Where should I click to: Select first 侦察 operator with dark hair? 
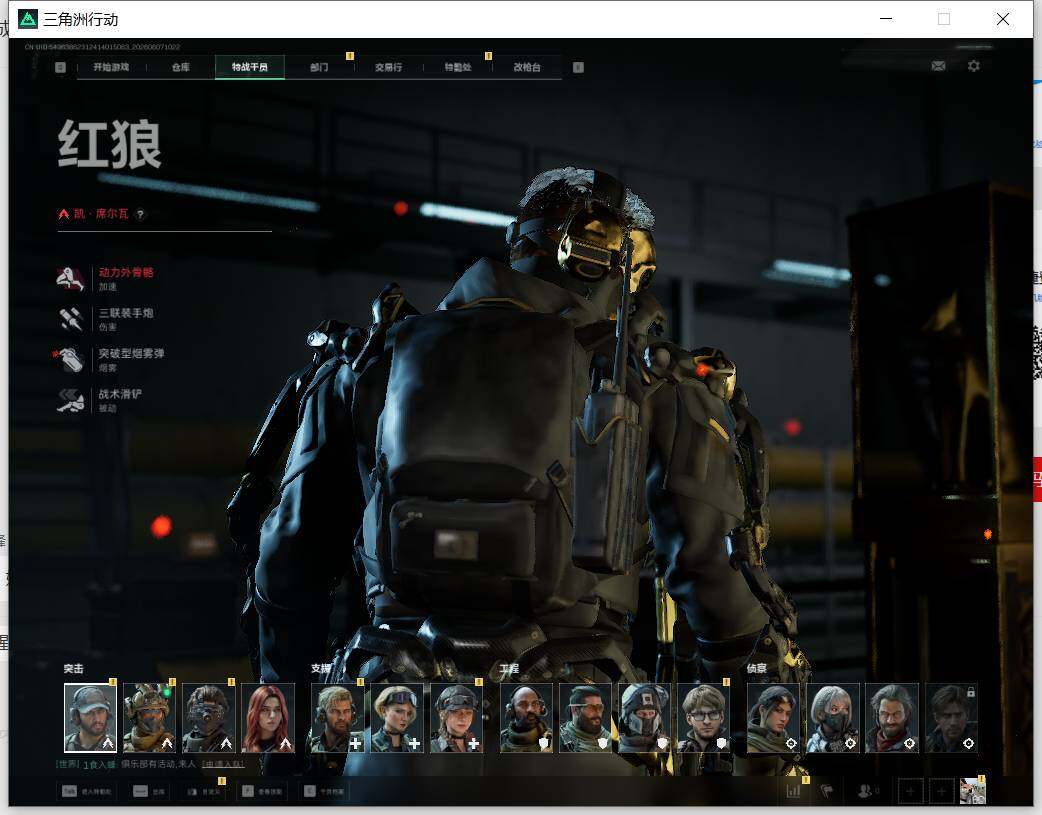pos(774,718)
